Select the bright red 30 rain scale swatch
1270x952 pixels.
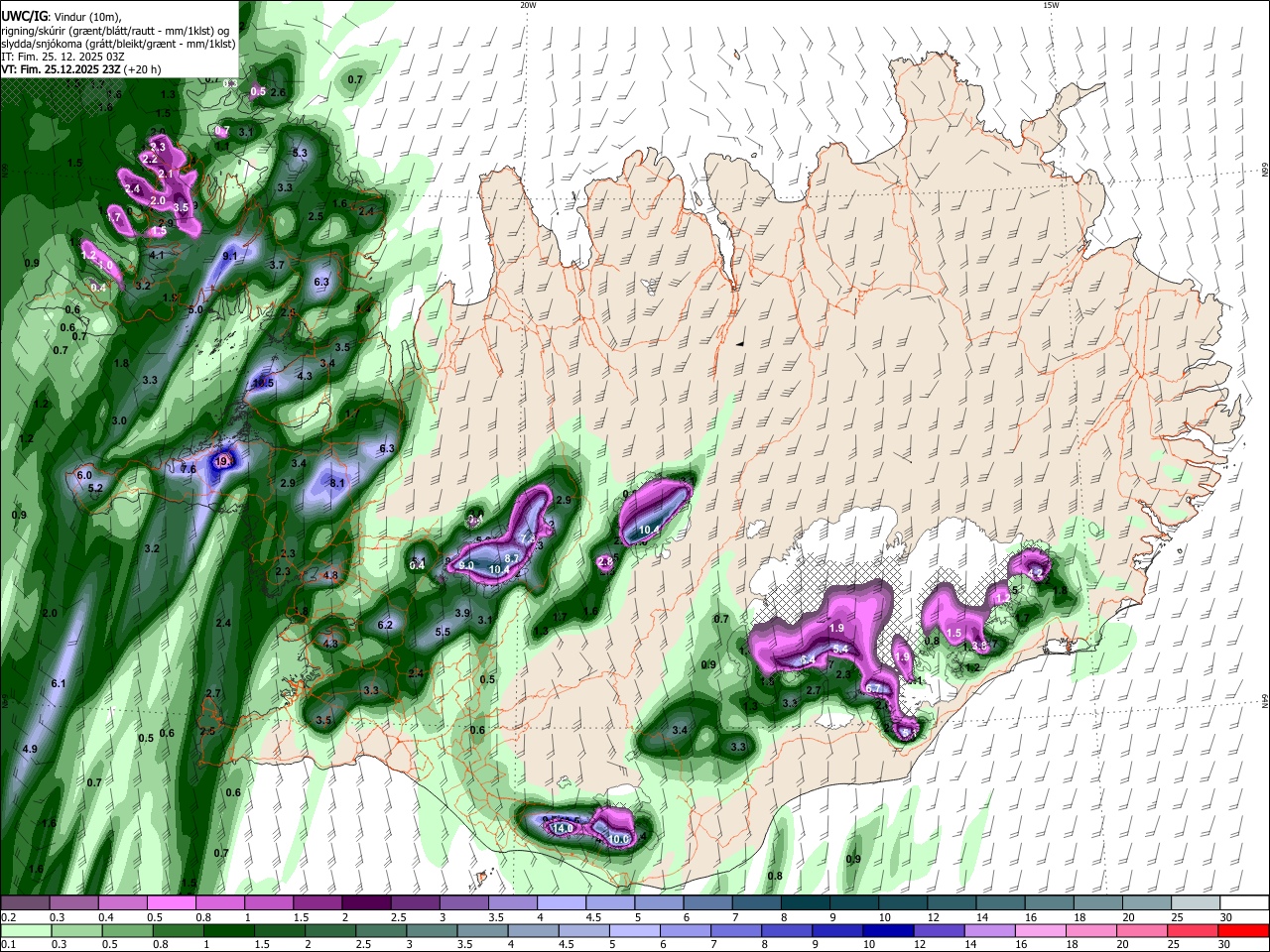pos(1242,930)
